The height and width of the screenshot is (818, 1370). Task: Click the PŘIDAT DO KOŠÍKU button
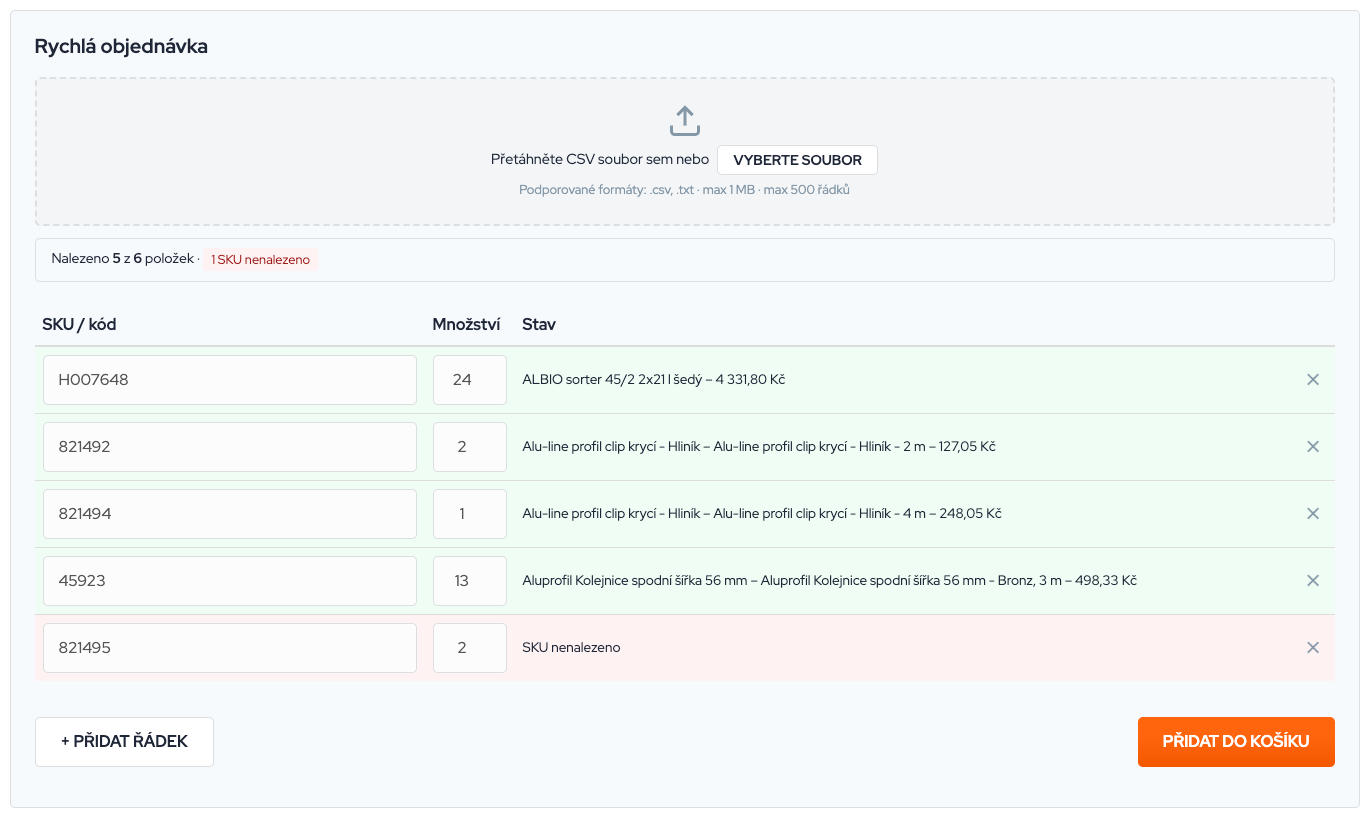(x=1235, y=742)
